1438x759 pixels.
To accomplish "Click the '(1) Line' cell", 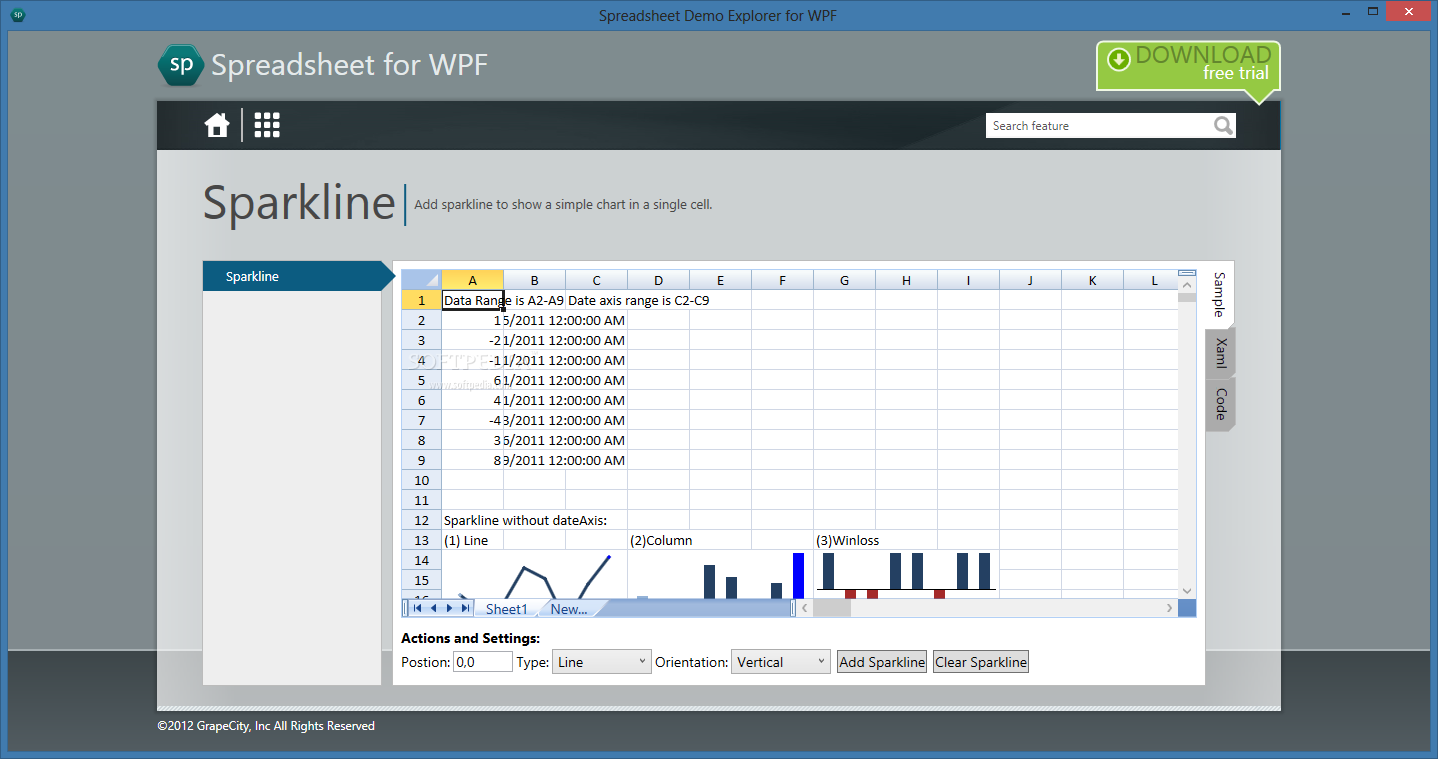I will click(472, 540).
